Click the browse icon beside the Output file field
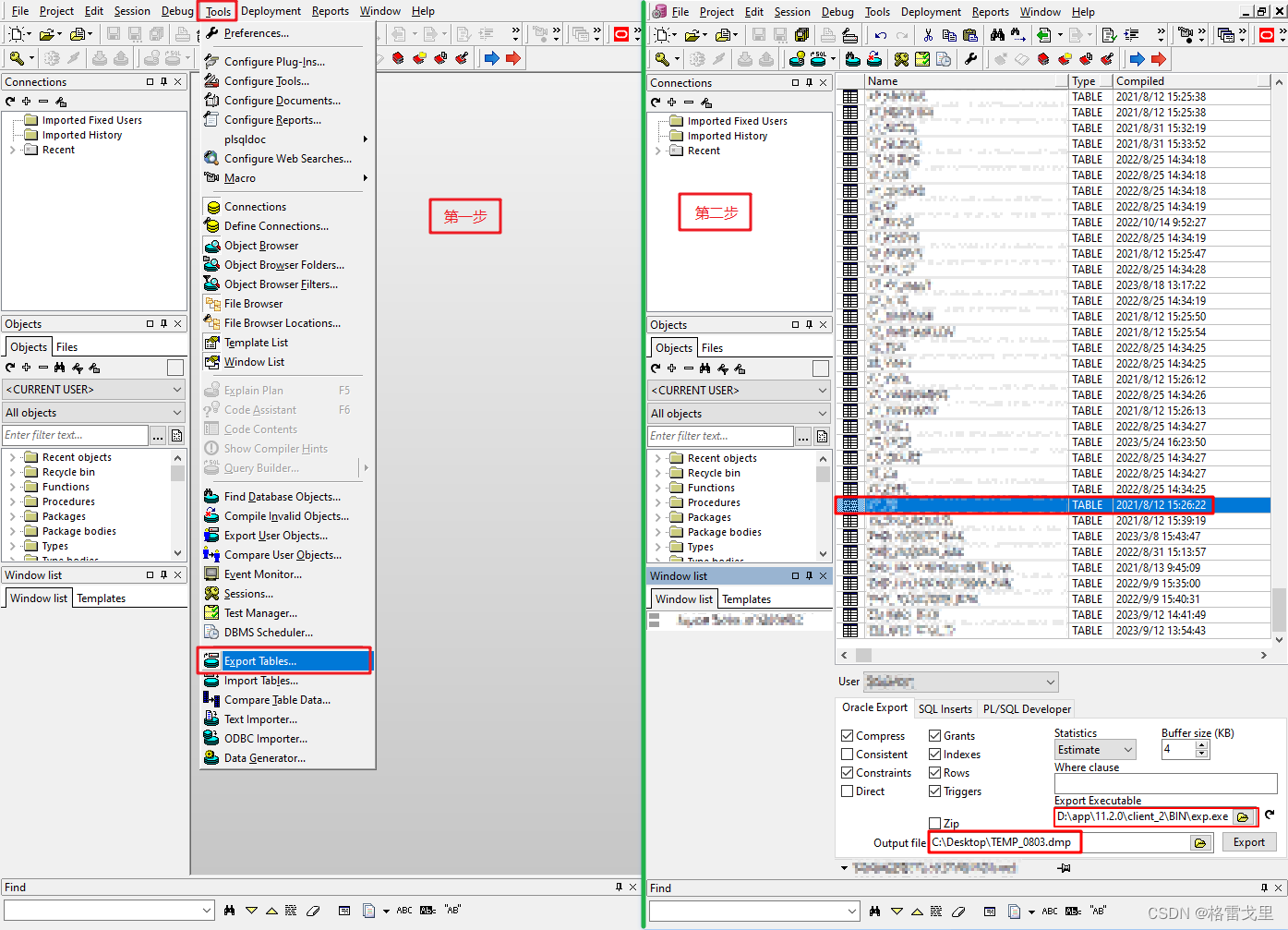 pos(1200,841)
